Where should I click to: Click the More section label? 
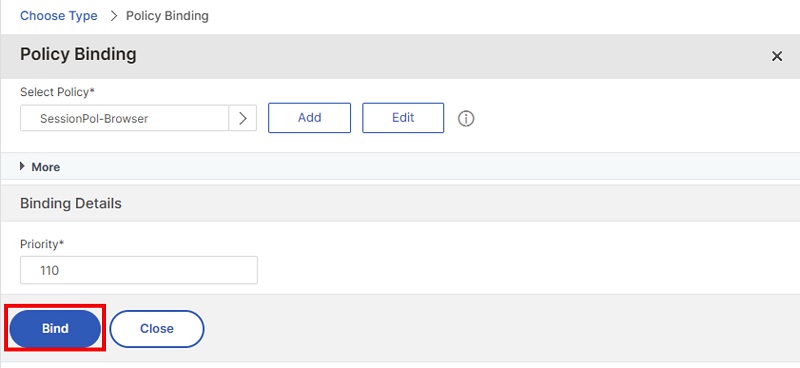pos(45,167)
